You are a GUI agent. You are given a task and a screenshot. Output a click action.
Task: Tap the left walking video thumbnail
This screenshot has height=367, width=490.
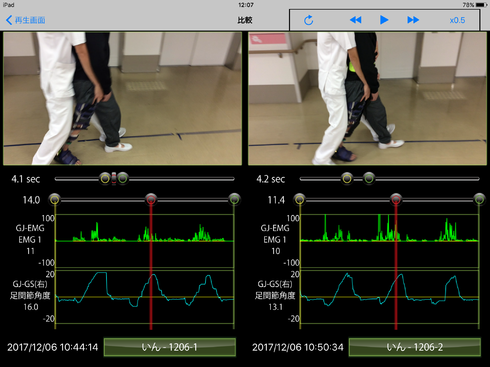(122, 98)
